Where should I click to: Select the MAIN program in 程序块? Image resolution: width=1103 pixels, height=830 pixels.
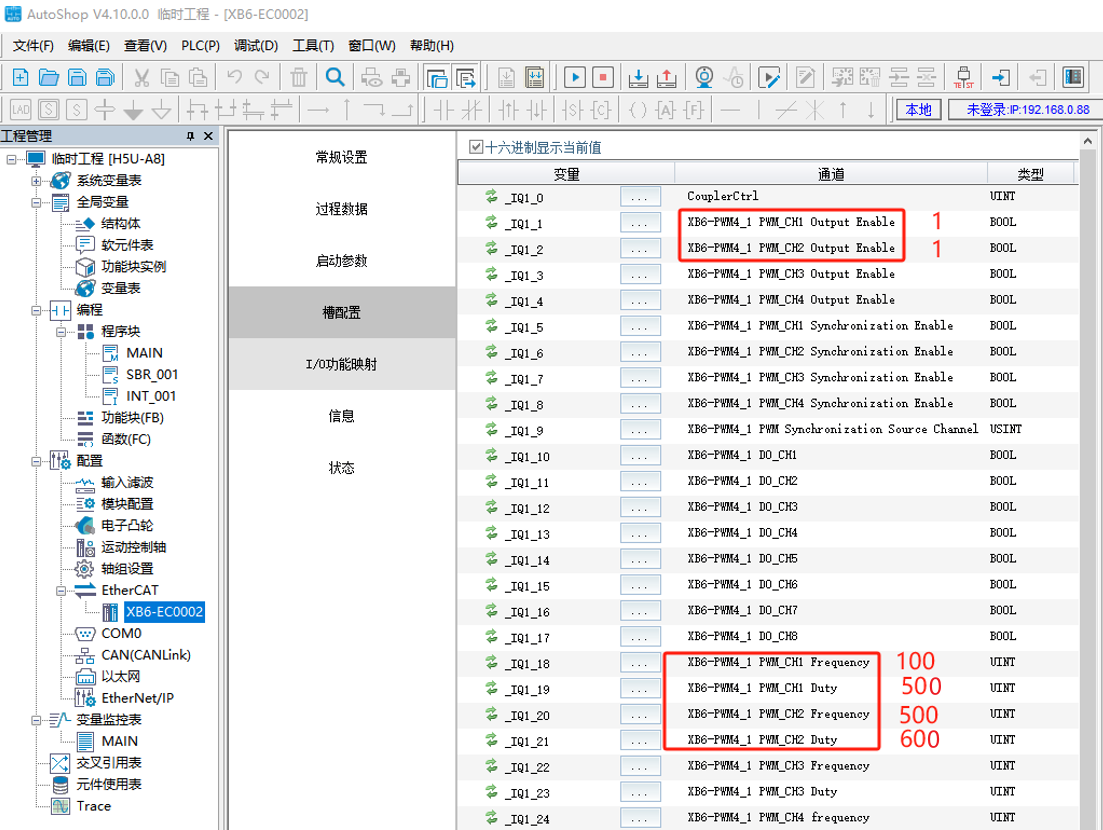pyautogui.click(x=144, y=353)
